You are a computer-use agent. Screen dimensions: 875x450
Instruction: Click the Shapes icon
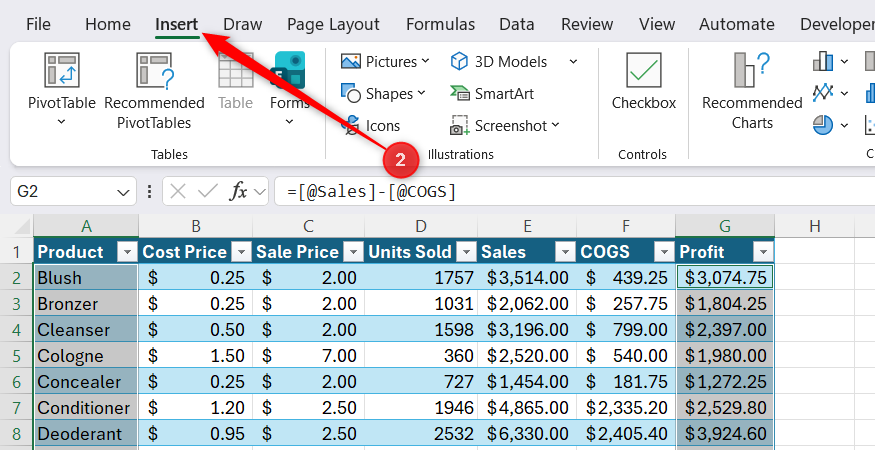pos(350,93)
